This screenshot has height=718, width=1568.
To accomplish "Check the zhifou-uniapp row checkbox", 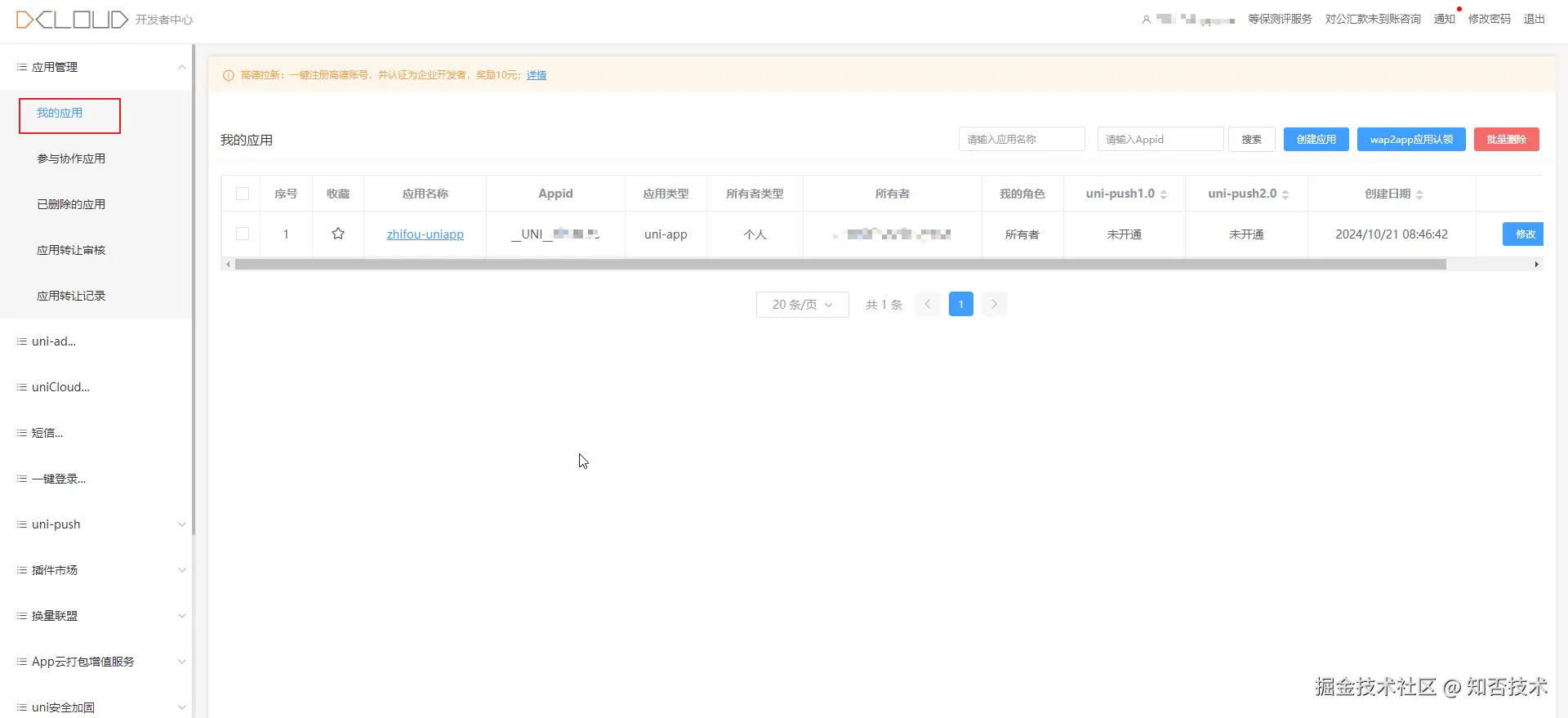I will [x=243, y=234].
